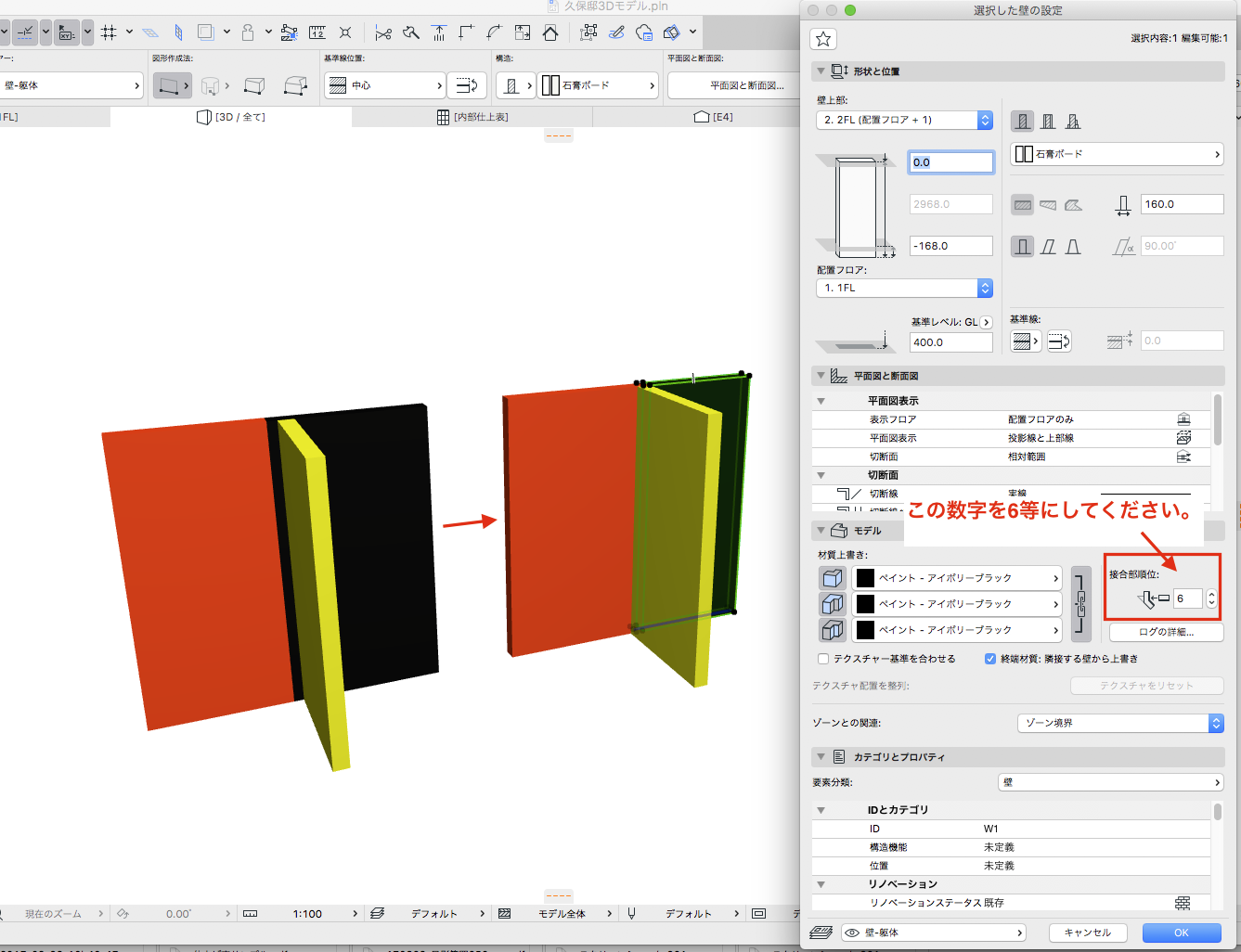Collapse the 形状と位置 section
Viewport: 1241px width, 952px height.
point(821,71)
